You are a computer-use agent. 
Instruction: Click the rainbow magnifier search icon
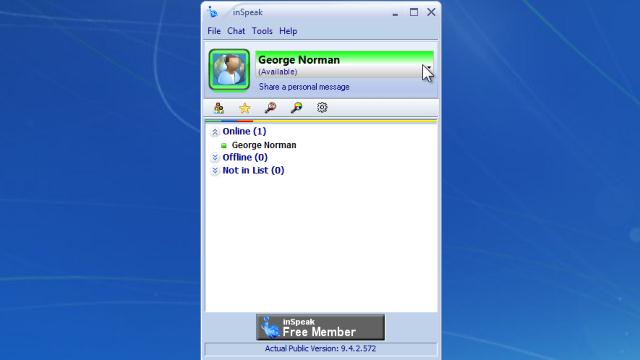click(x=296, y=108)
